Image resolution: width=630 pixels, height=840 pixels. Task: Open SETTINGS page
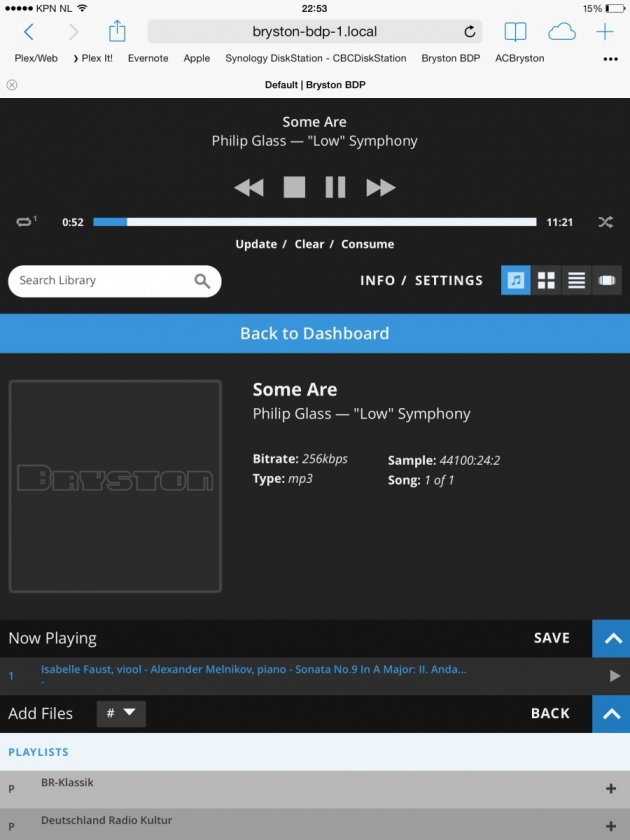449,280
